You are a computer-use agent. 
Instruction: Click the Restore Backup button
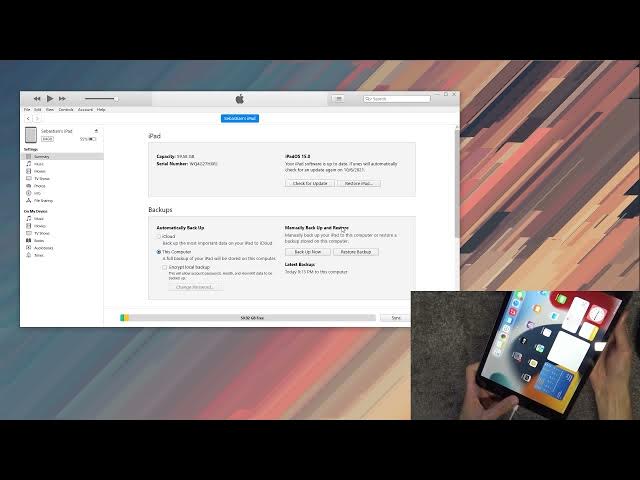(356, 252)
